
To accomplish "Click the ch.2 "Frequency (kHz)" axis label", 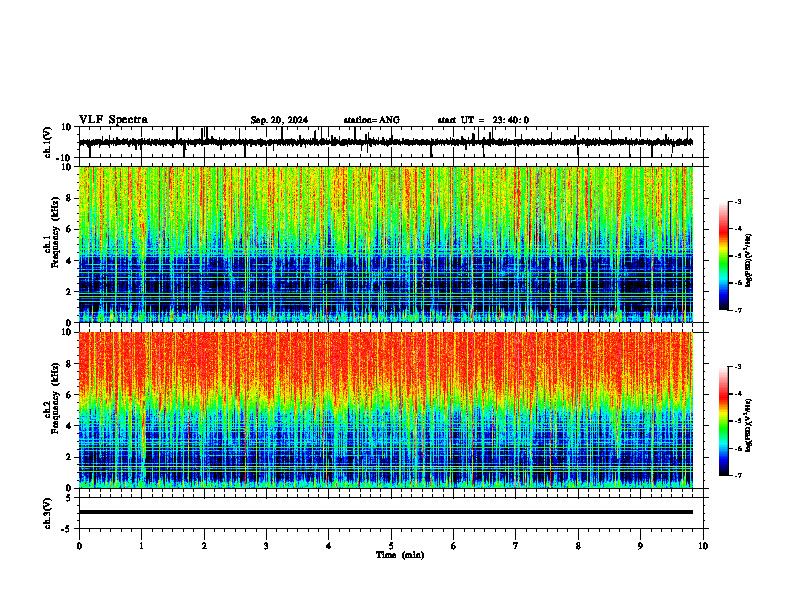I will [x=55, y=398].
